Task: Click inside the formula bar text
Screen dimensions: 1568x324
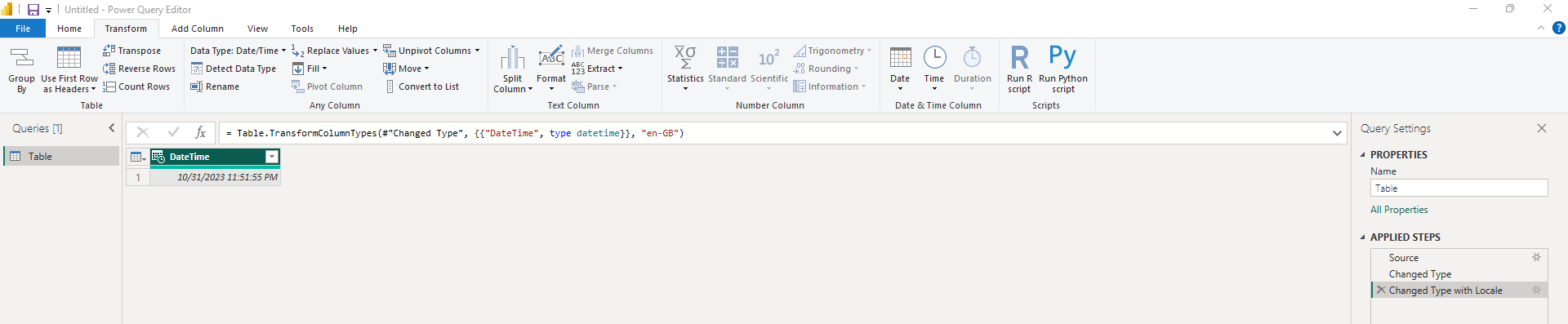Action: click(x=455, y=133)
